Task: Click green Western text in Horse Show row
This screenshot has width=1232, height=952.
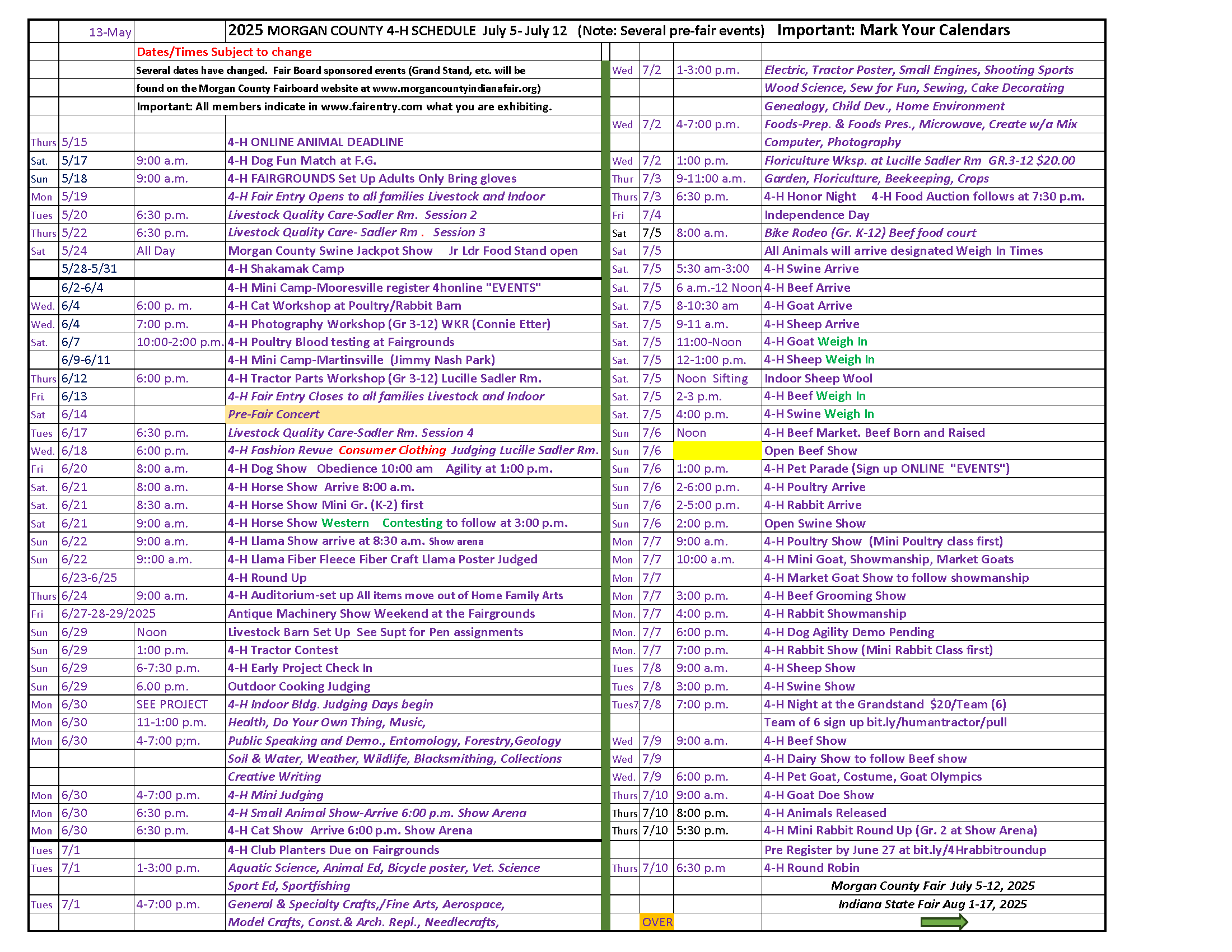Action: point(344,523)
